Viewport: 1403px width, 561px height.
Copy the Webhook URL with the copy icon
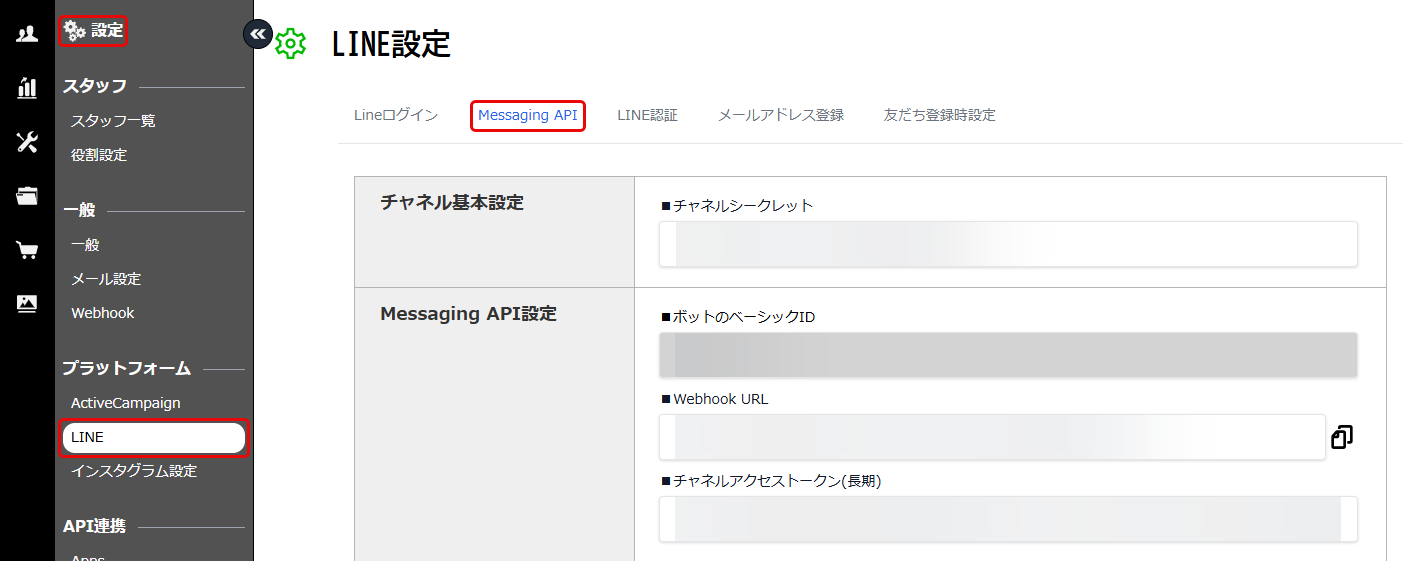click(1342, 437)
